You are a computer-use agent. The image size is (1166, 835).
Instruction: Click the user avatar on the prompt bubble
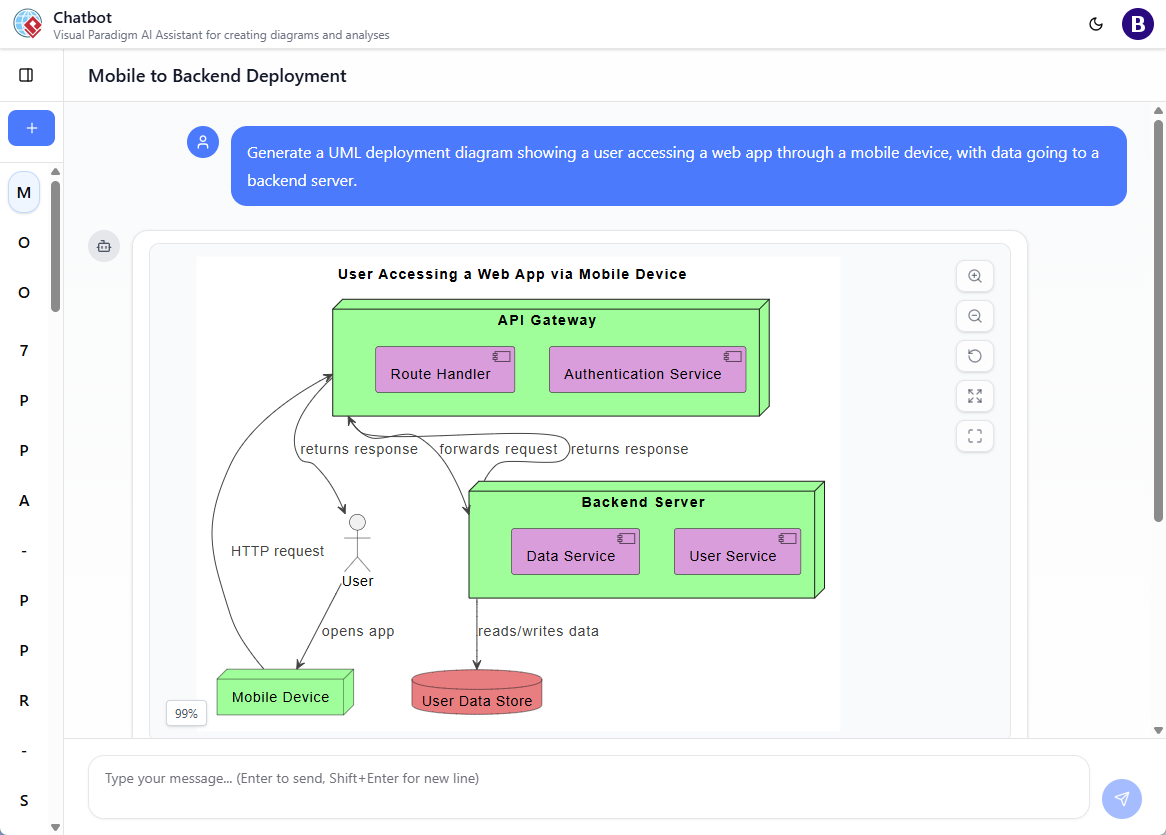[x=203, y=142]
